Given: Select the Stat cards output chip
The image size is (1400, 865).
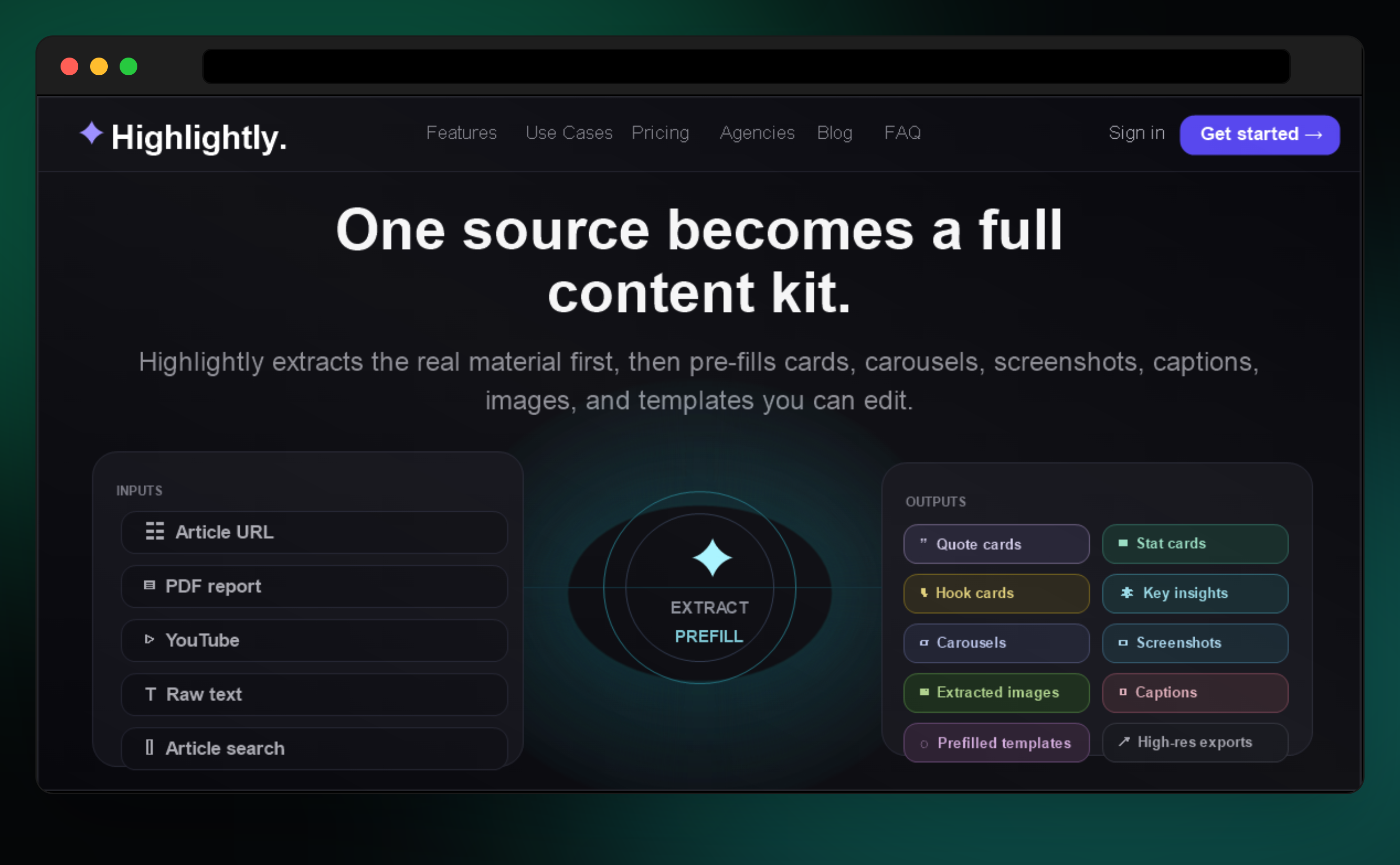Looking at the screenshot, I should 1195,544.
